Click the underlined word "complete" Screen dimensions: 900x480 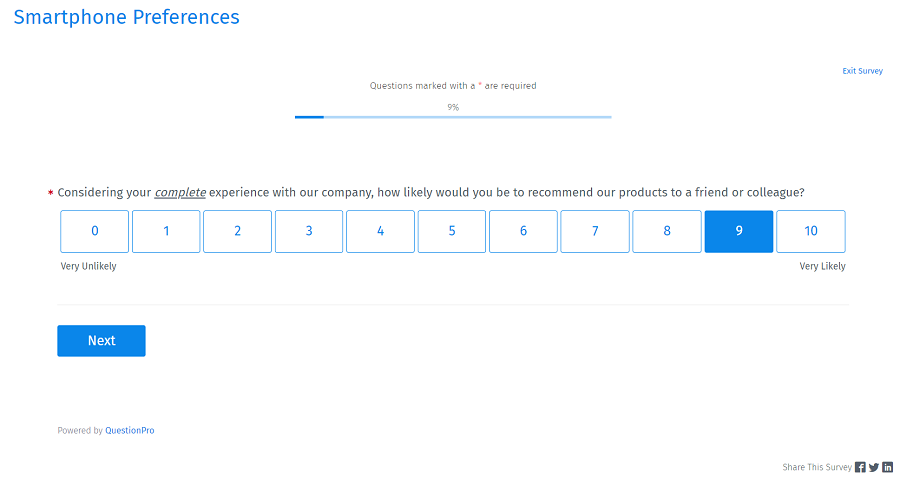(180, 192)
